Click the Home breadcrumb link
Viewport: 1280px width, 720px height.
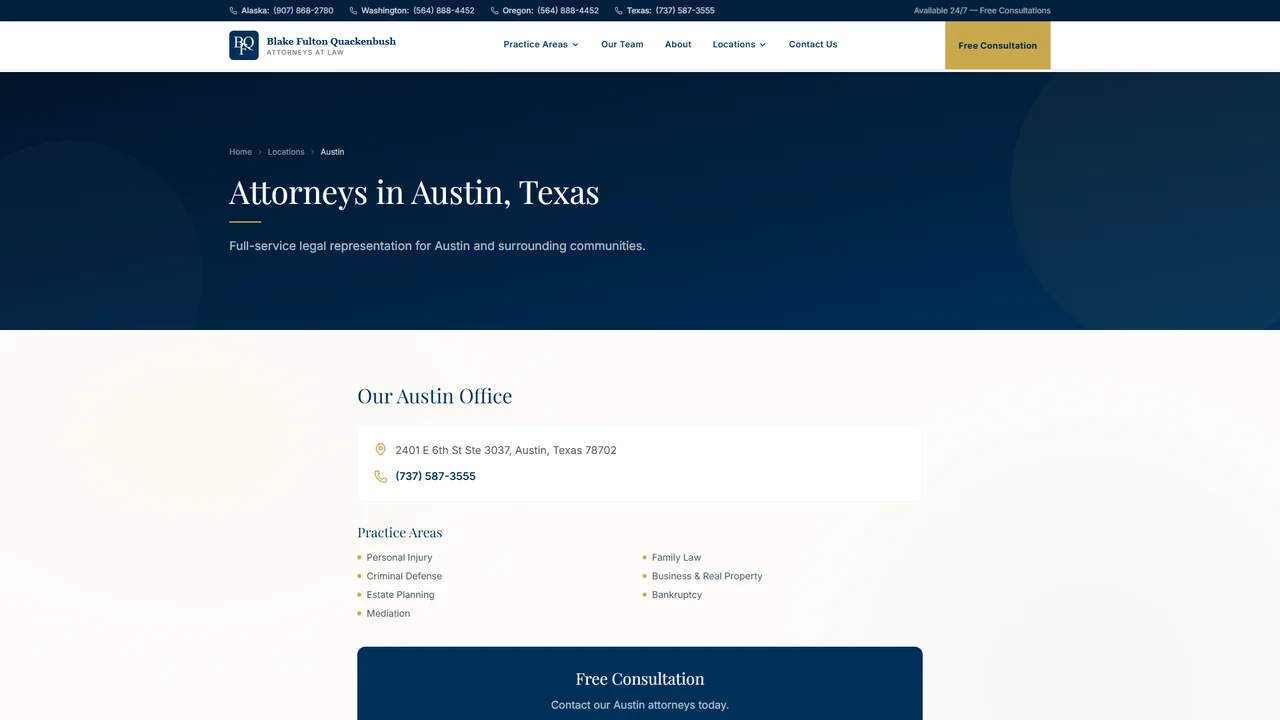click(240, 152)
